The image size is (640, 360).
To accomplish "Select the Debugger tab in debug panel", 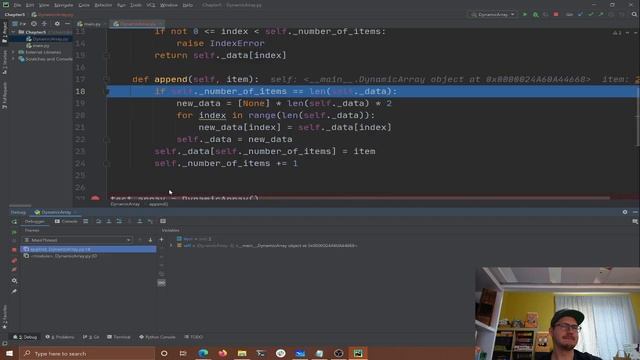I will click(35, 221).
